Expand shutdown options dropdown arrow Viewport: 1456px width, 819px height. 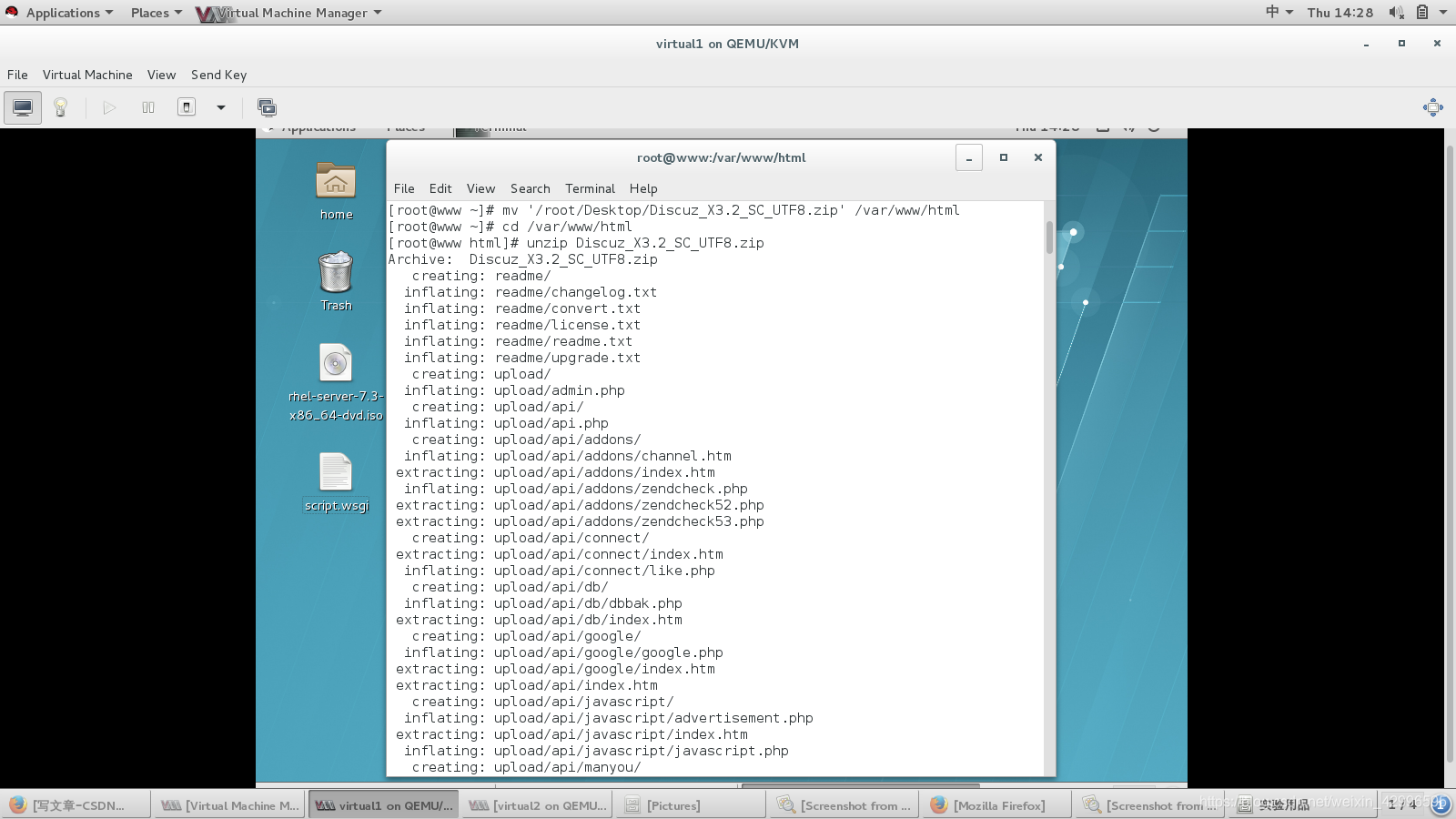pos(220,107)
